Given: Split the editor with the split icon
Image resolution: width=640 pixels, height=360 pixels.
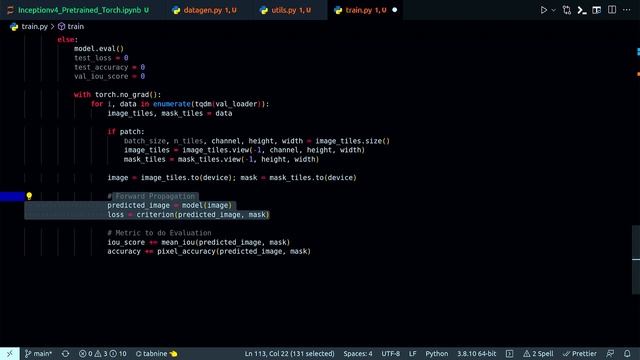Looking at the screenshot, I should click(611, 10).
